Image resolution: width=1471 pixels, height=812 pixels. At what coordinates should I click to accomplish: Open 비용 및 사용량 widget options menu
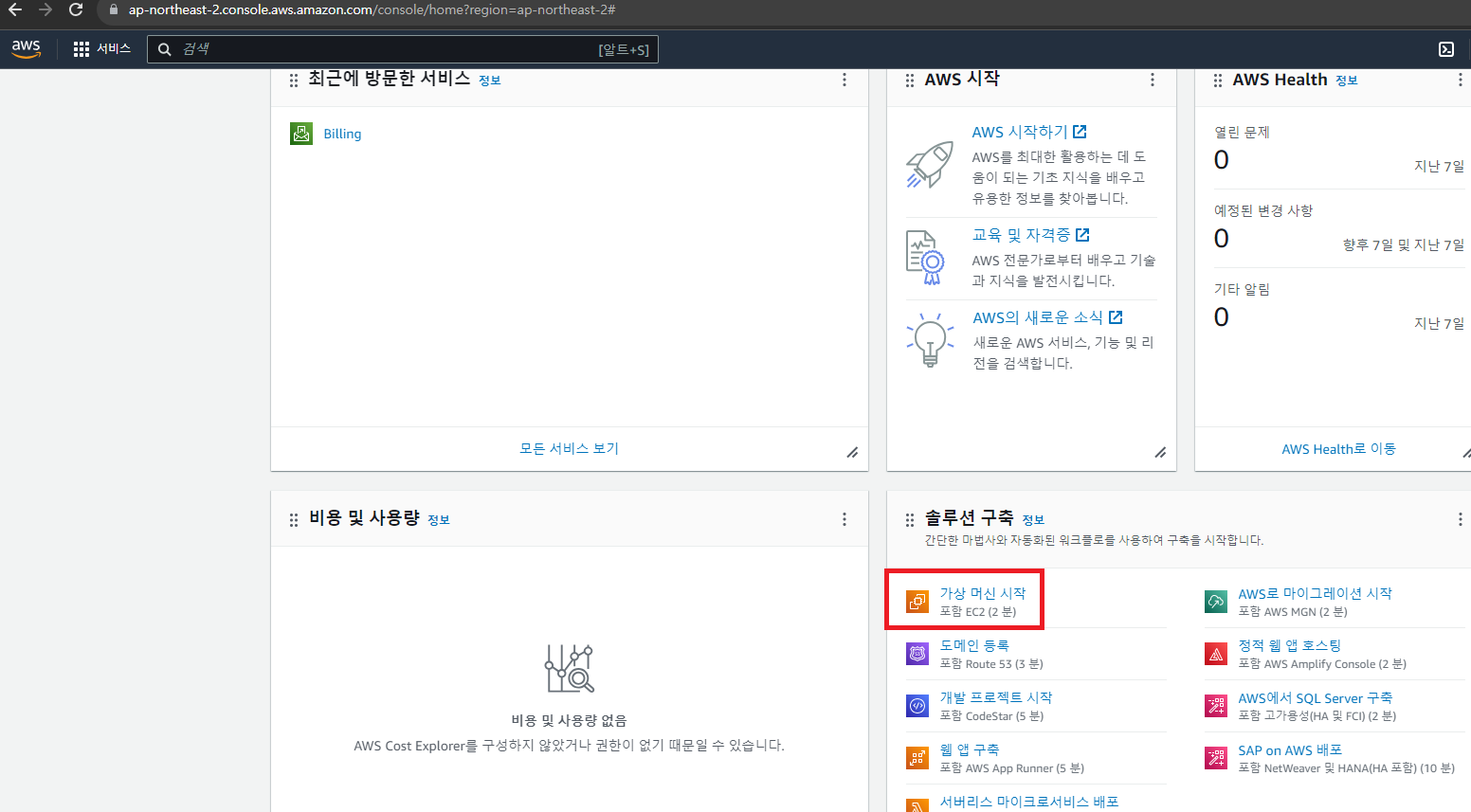click(x=844, y=519)
